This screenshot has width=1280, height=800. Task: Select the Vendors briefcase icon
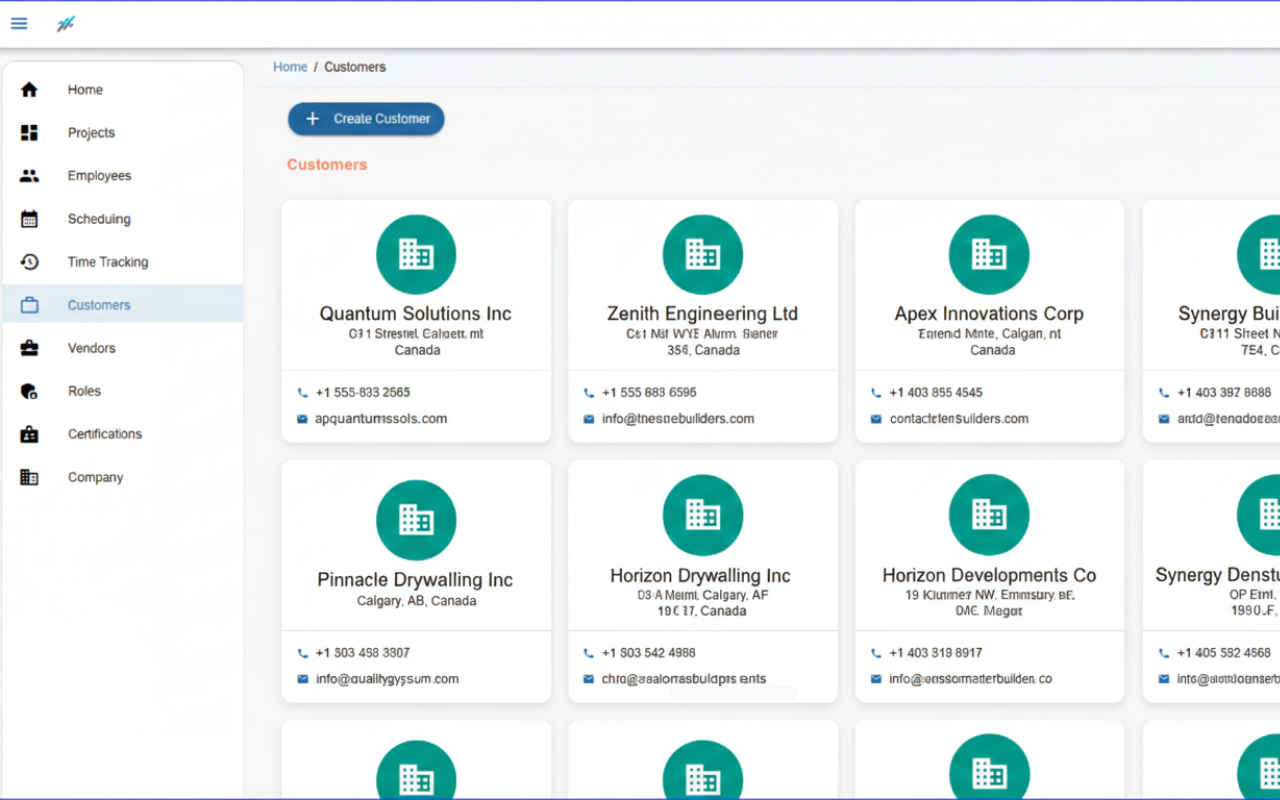(x=29, y=347)
